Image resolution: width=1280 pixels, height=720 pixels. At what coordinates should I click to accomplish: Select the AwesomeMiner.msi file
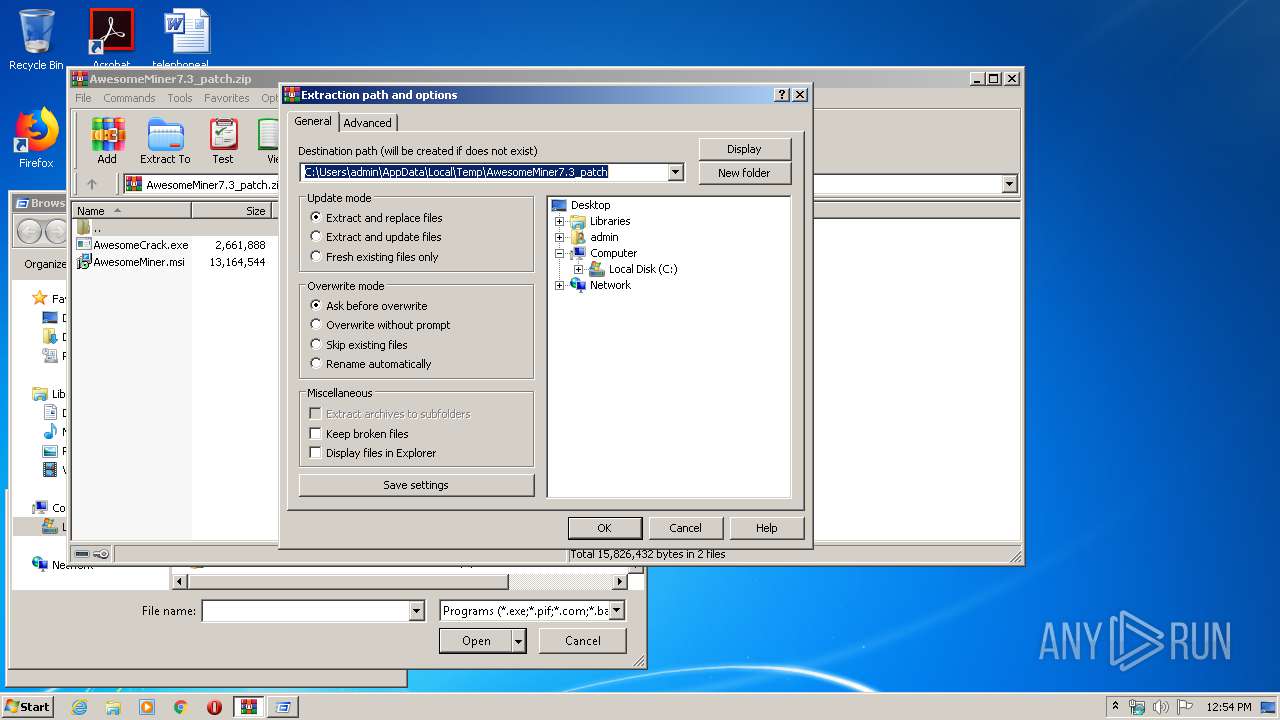coord(132,262)
